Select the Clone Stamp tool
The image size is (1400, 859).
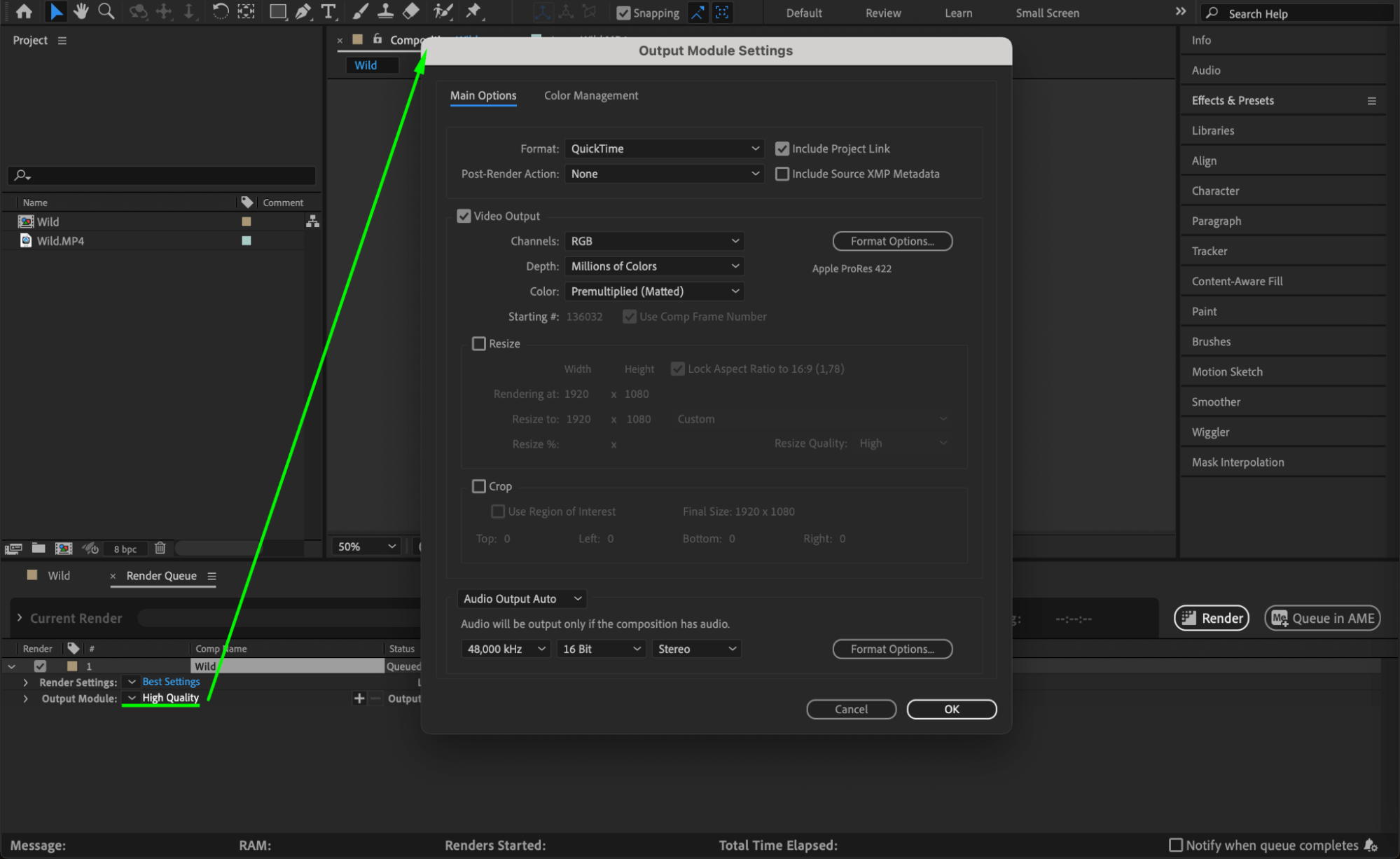tap(385, 11)
